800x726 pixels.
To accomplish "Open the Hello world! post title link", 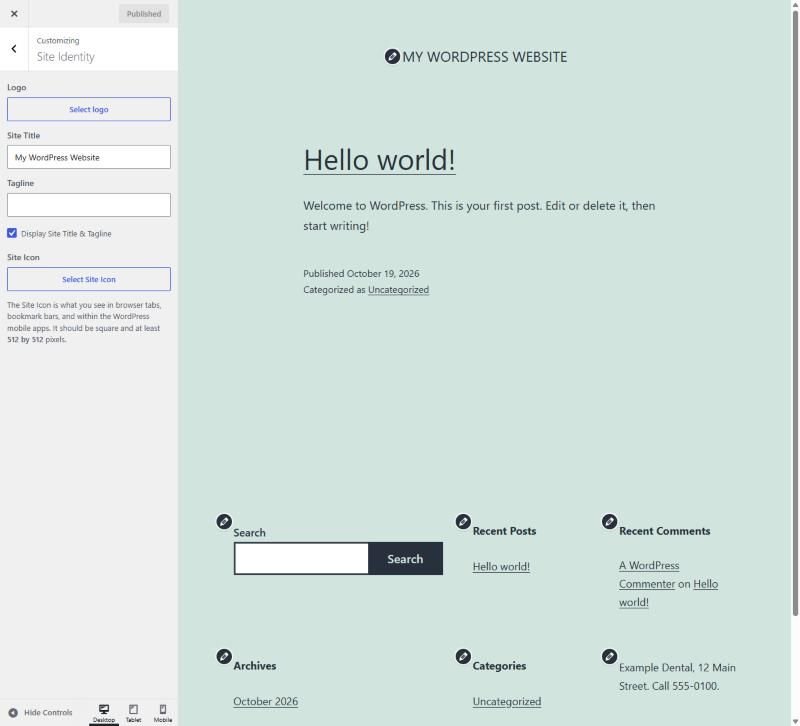I will pyautogui.click(x=379, y=160).
